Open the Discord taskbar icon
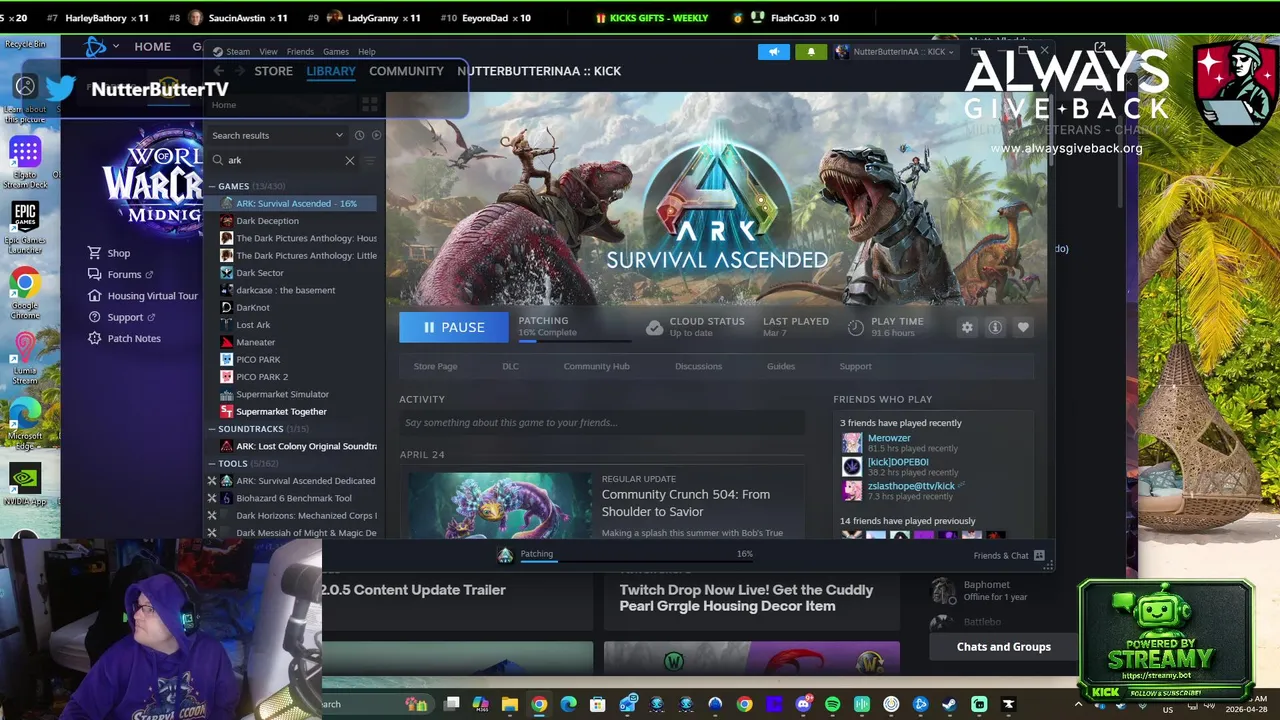Viewport: 1280px width, 720px height. (x=803, y=704)
